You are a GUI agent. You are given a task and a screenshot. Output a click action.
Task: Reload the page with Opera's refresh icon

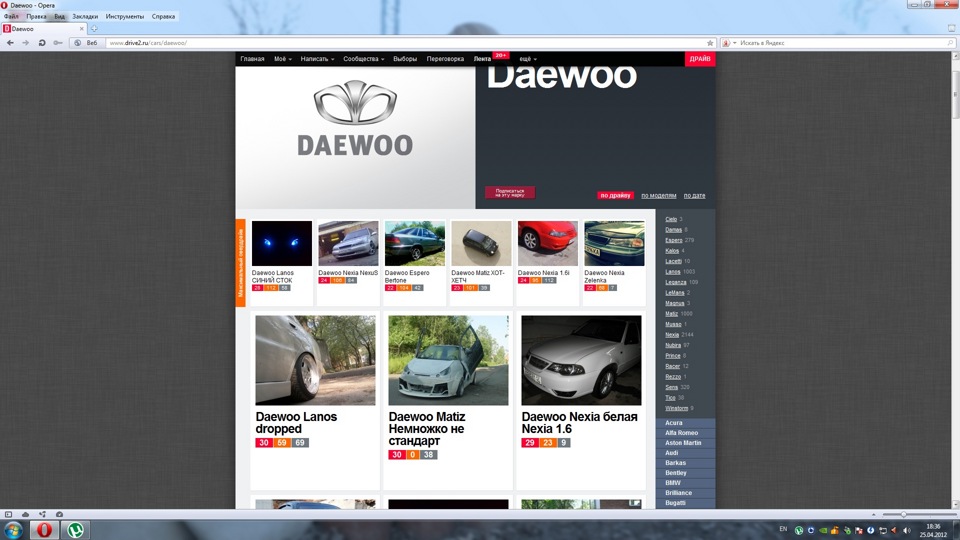[42, 43]
